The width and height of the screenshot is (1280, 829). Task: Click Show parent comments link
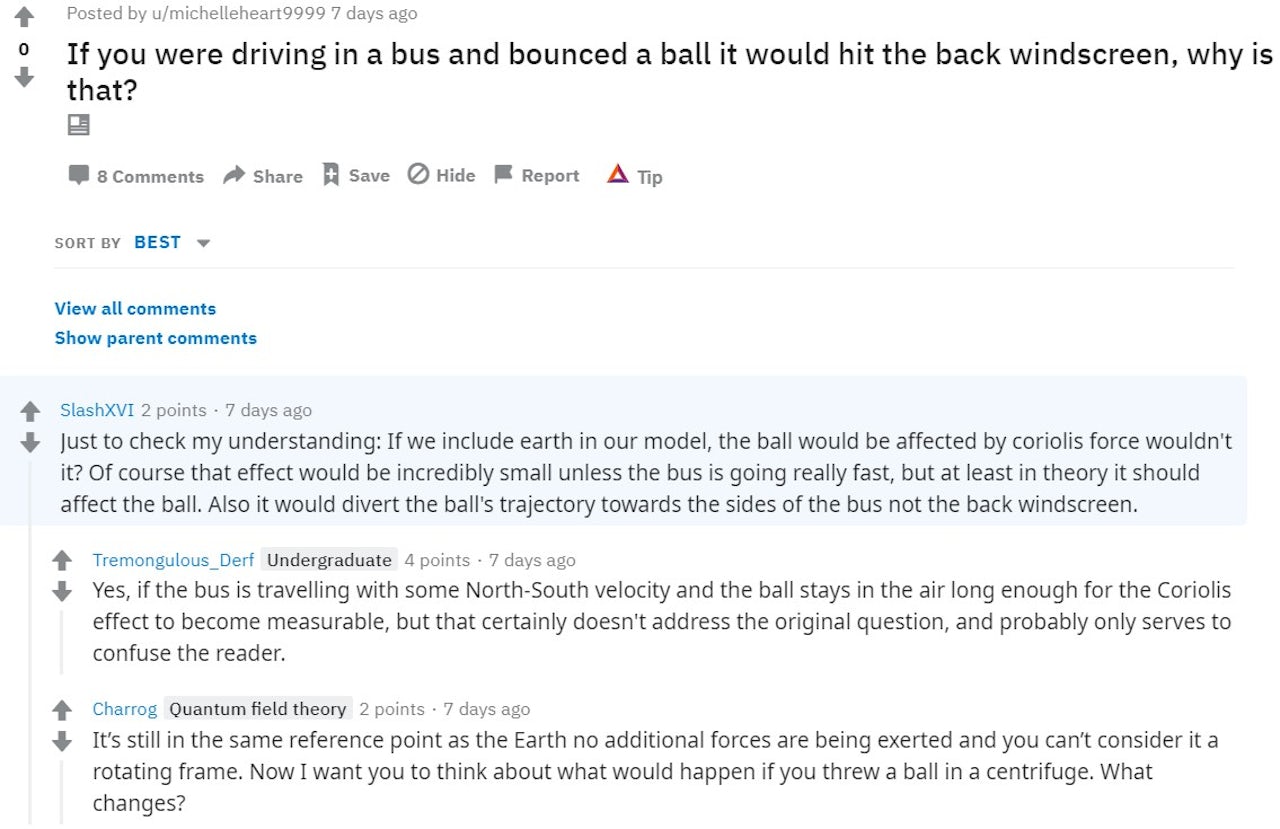155,338
